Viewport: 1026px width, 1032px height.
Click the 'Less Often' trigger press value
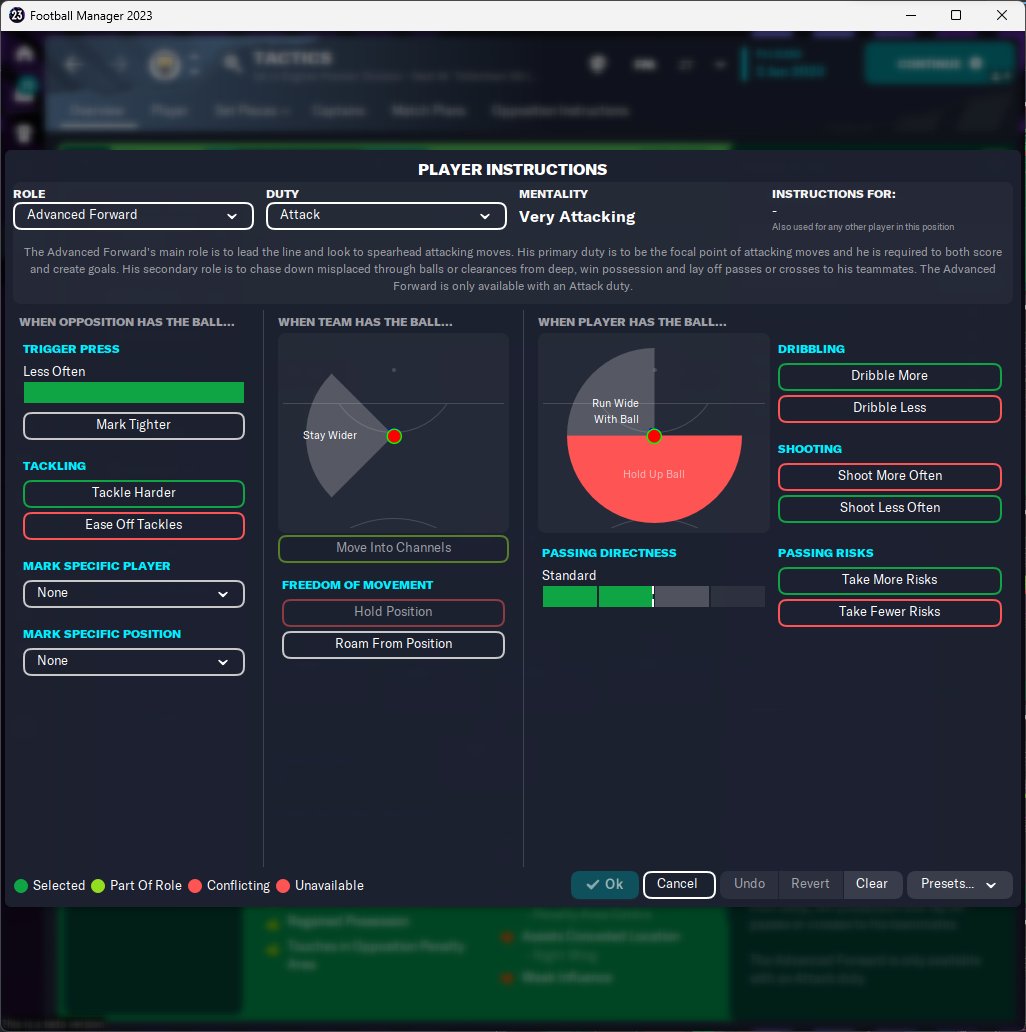coord(54,371)
